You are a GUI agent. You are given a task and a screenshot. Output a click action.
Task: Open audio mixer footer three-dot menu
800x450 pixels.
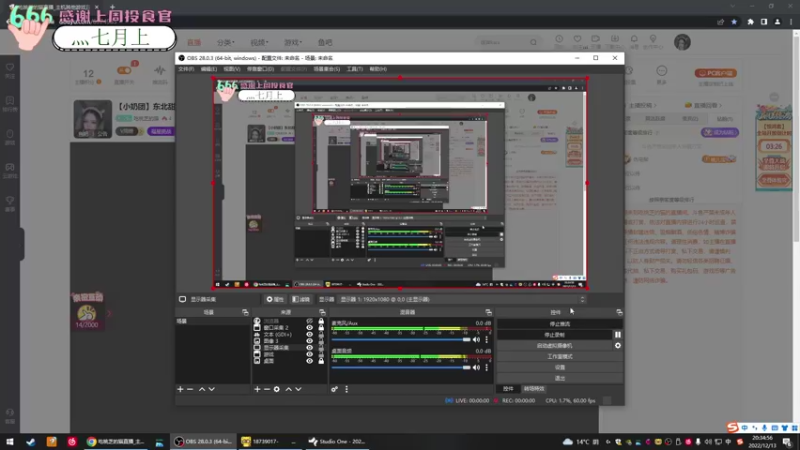346,389
